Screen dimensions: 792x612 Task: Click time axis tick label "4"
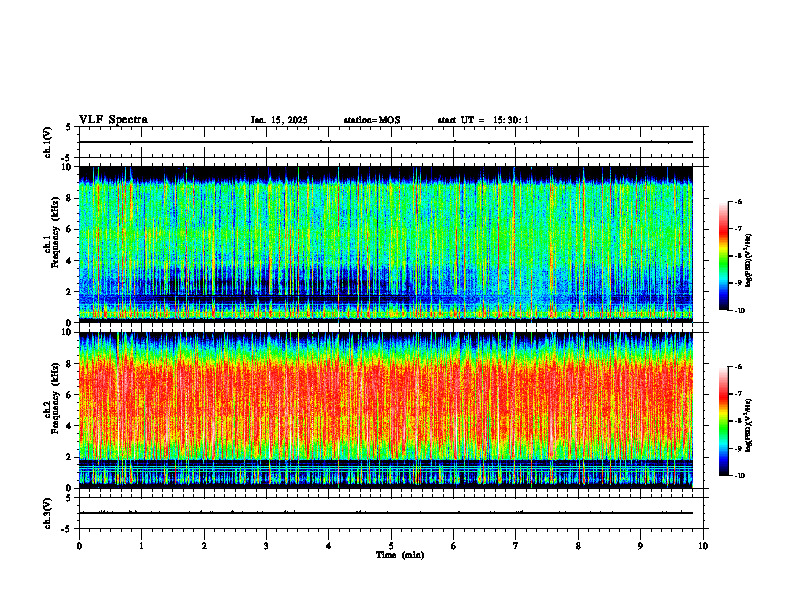tap(328, 546)
